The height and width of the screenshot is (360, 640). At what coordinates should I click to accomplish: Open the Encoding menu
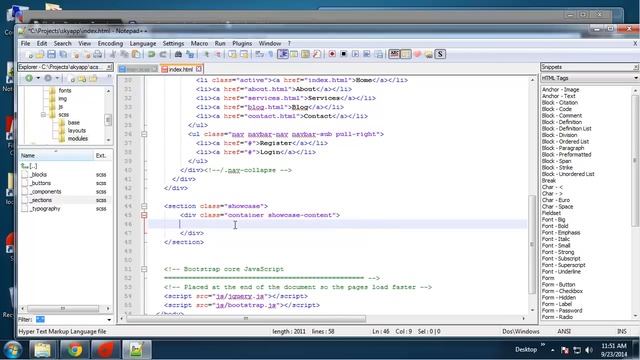point(110,43)
